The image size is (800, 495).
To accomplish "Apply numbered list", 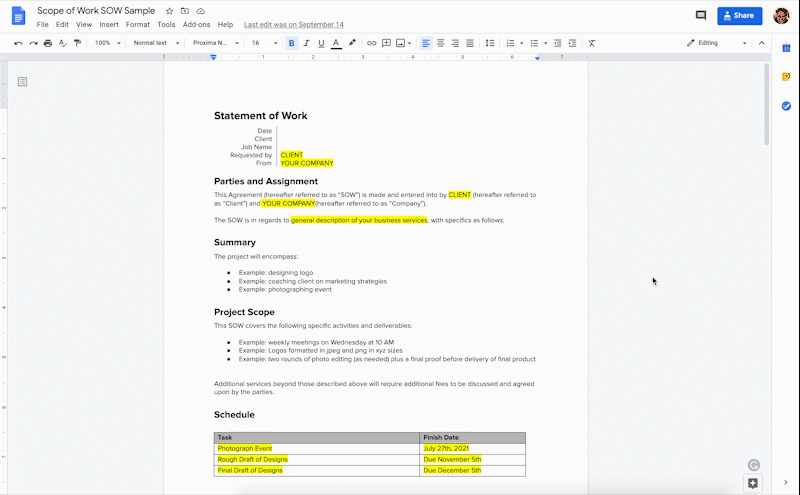I will coord(510,43).
